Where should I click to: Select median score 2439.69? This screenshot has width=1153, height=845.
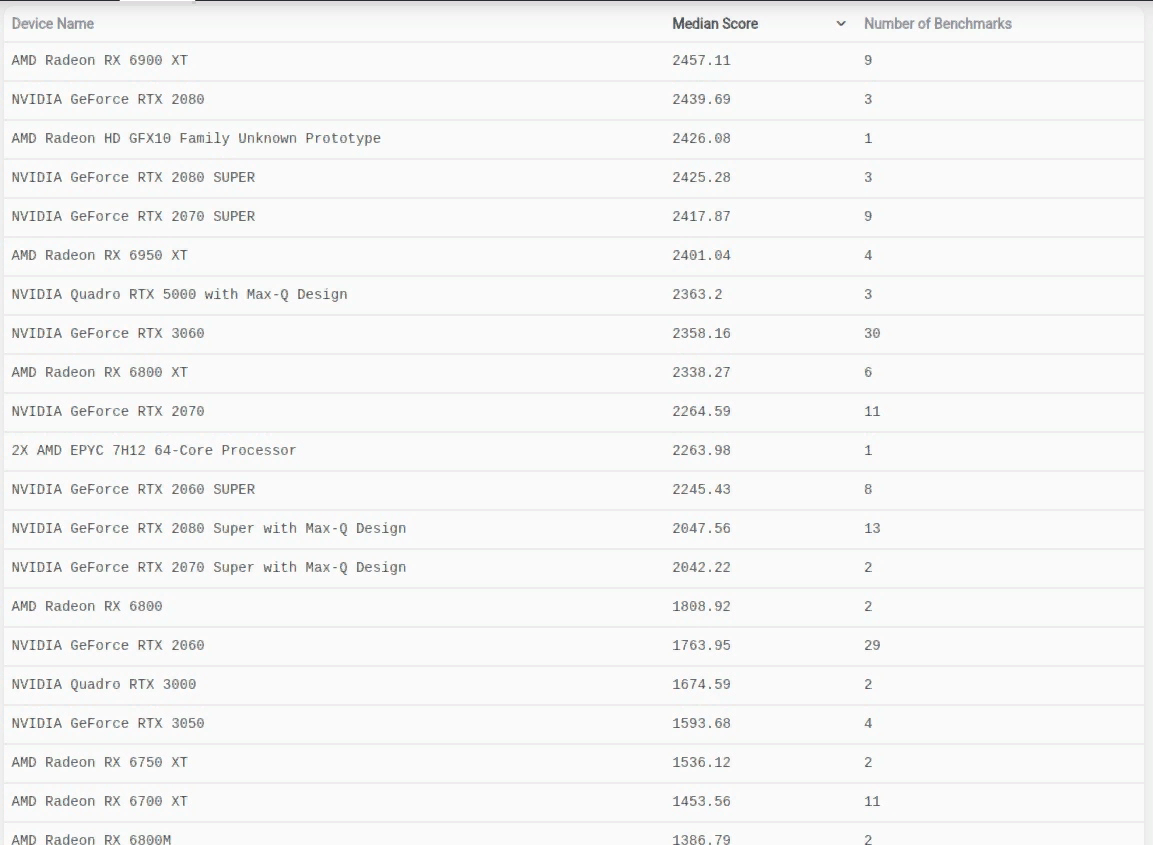702,99
